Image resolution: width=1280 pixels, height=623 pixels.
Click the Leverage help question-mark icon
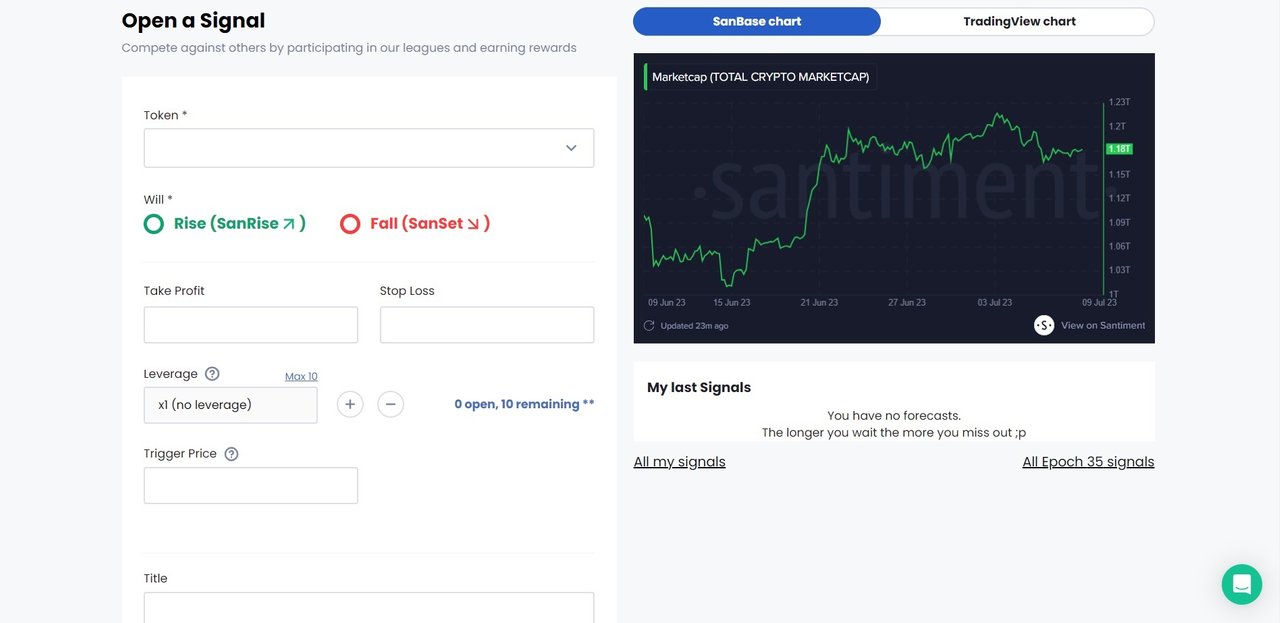[212, 374]
